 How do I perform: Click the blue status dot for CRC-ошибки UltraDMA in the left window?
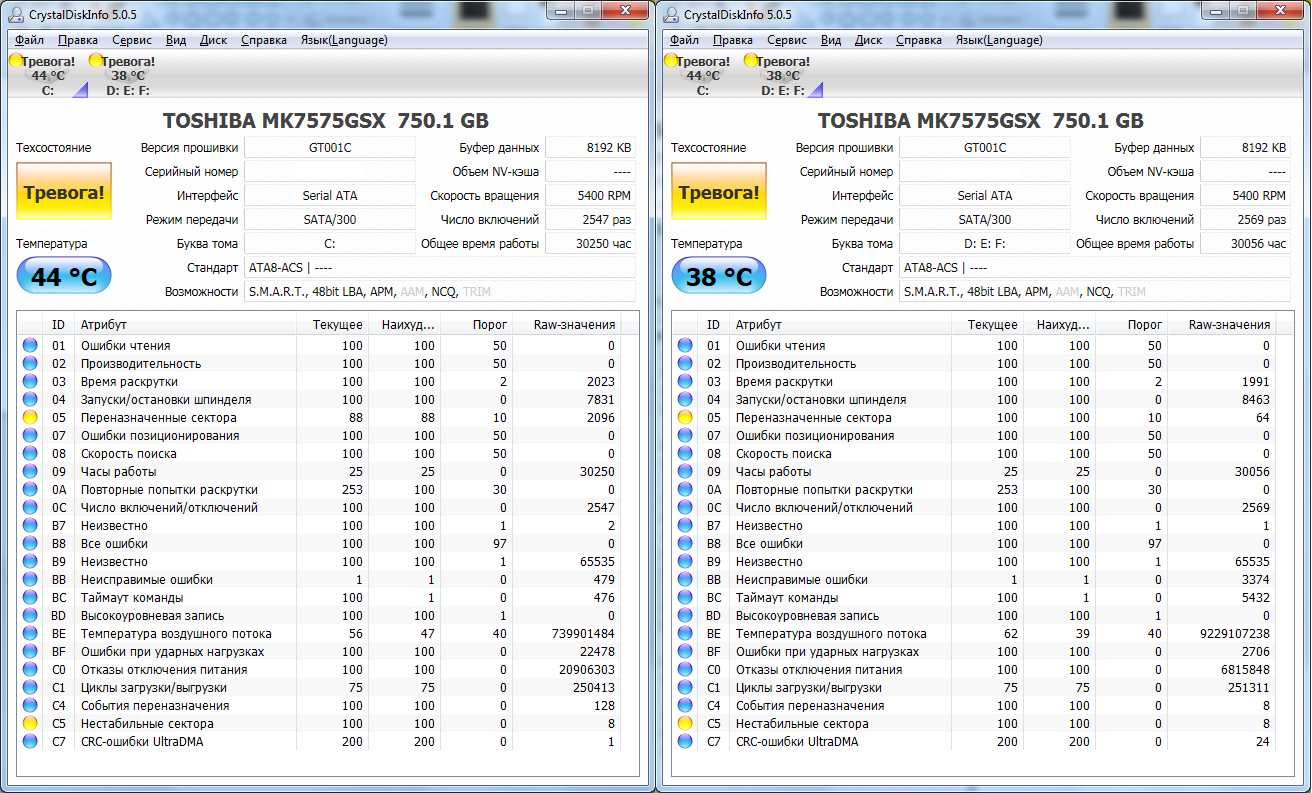point(30,742)
